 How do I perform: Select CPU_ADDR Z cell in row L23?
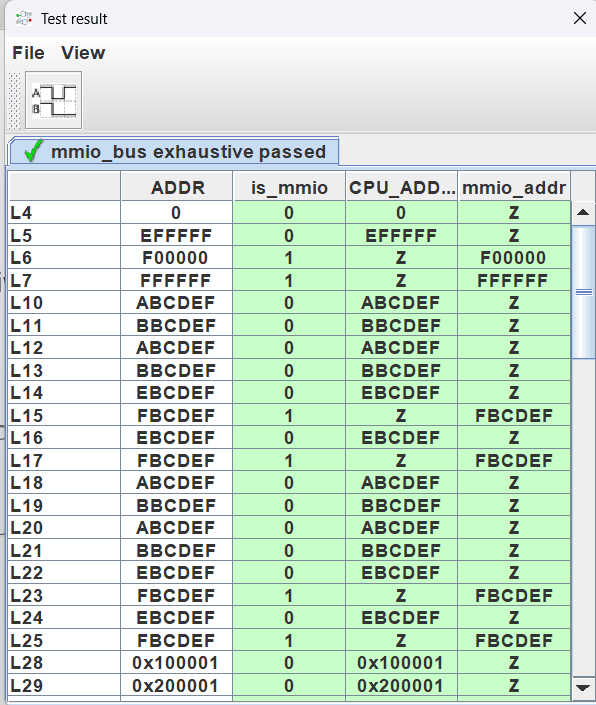coord(401,594)
